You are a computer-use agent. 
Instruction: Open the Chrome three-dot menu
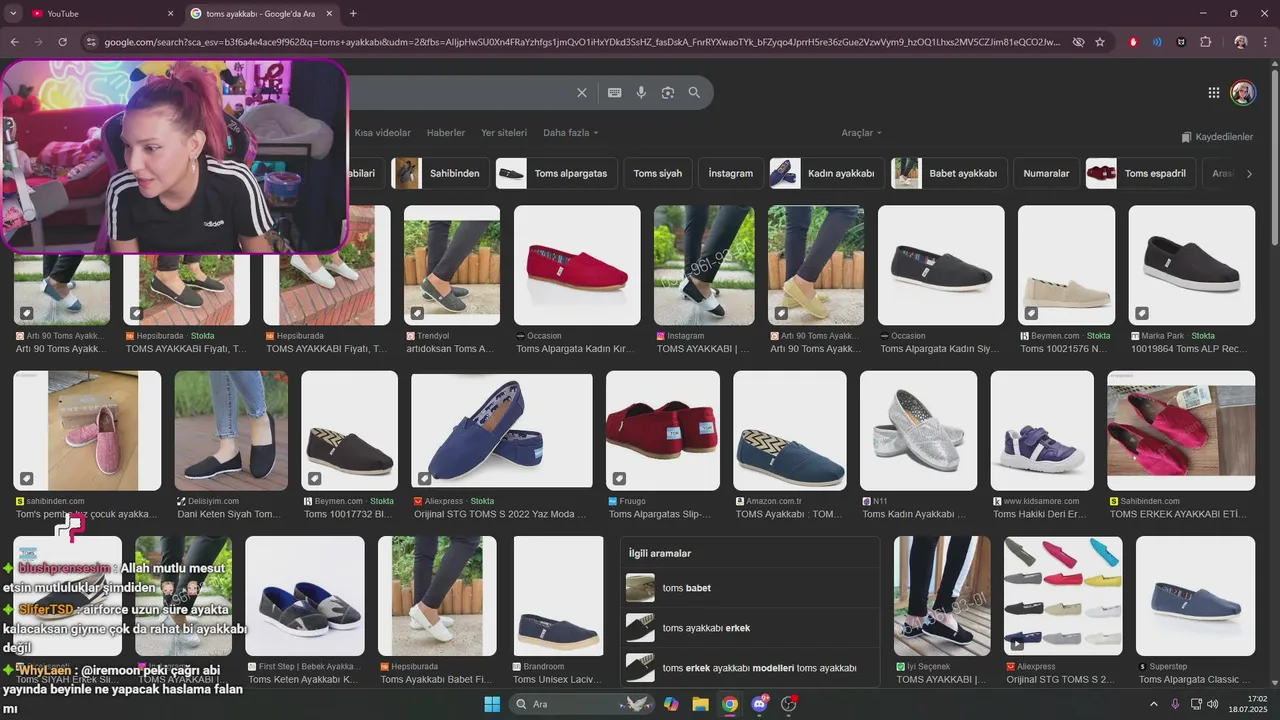tap(1265, 42)
